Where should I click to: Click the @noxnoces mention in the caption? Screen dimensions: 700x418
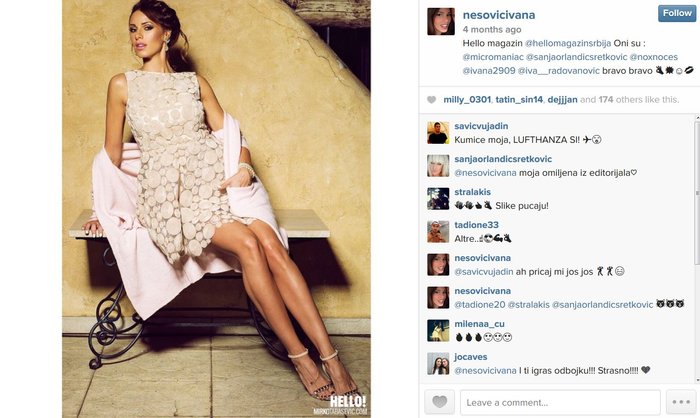pyautogui.click(x=654, y=57)
